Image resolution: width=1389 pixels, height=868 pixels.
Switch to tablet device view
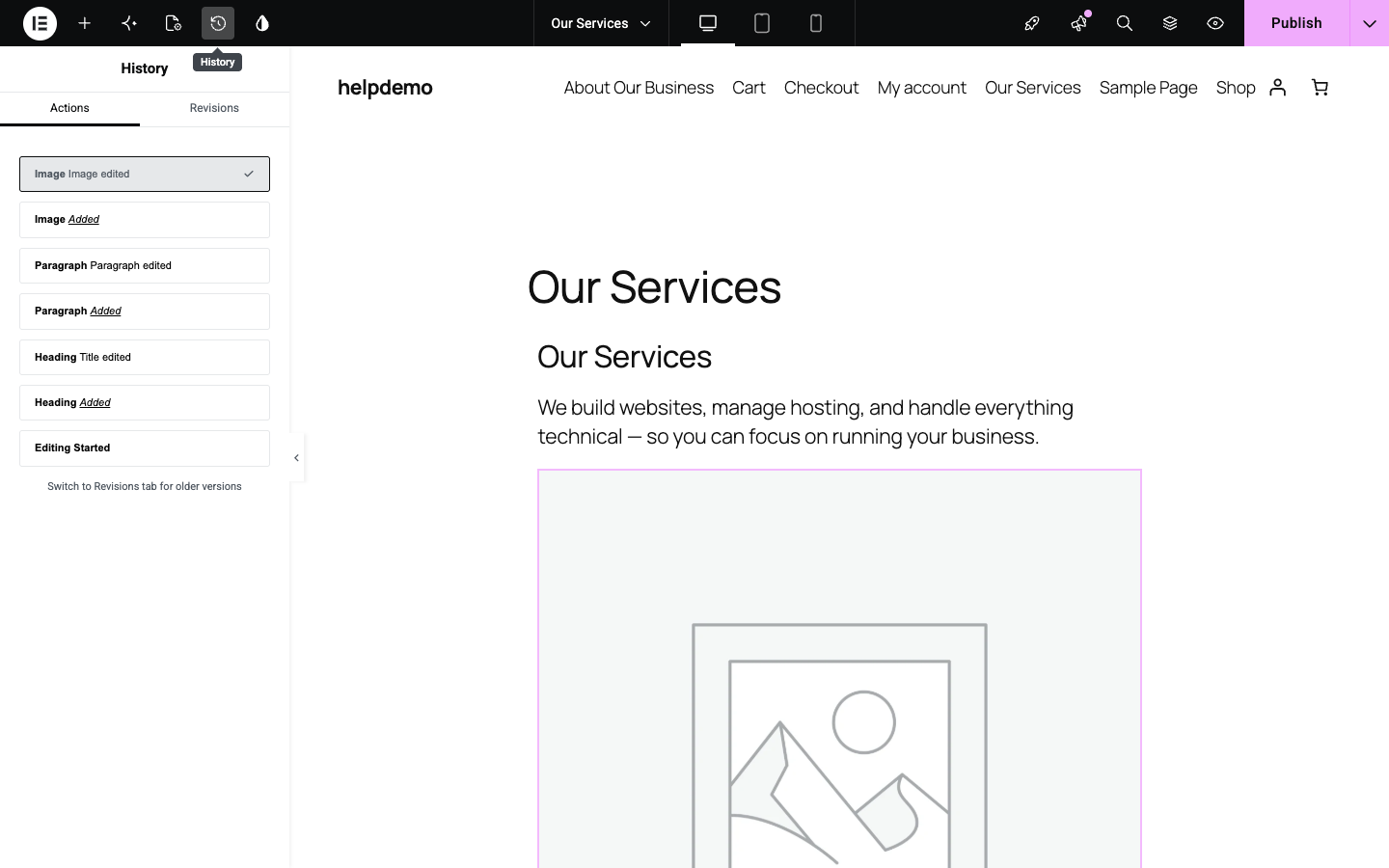(x=762, y=23)
